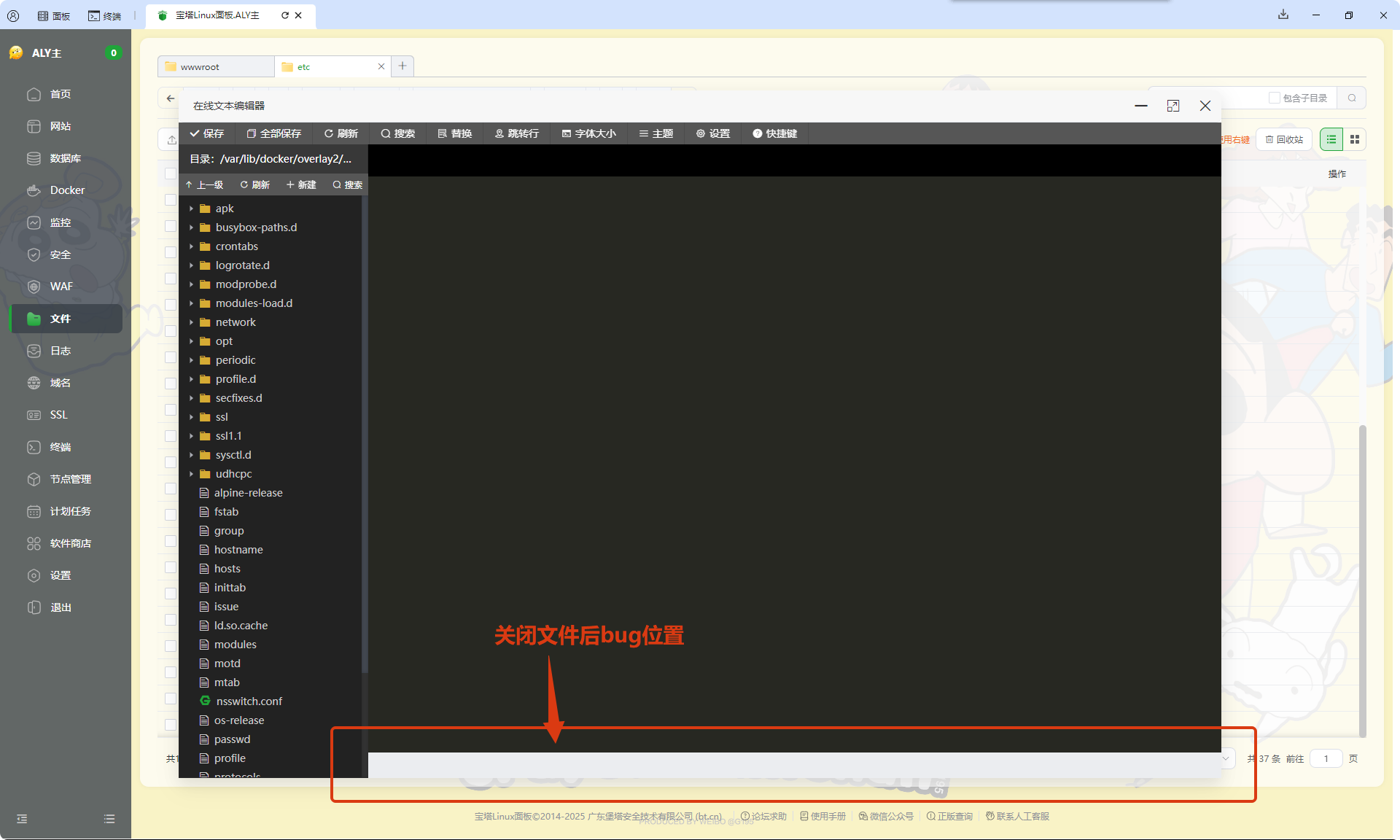Open the WAF section
This screenshot has height=840, width=1400.
(x=61, y=286)
